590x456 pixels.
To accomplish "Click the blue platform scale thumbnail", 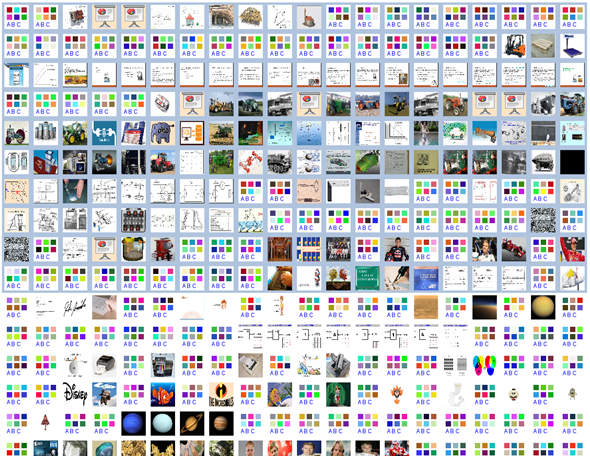I will tap(572, 46).
